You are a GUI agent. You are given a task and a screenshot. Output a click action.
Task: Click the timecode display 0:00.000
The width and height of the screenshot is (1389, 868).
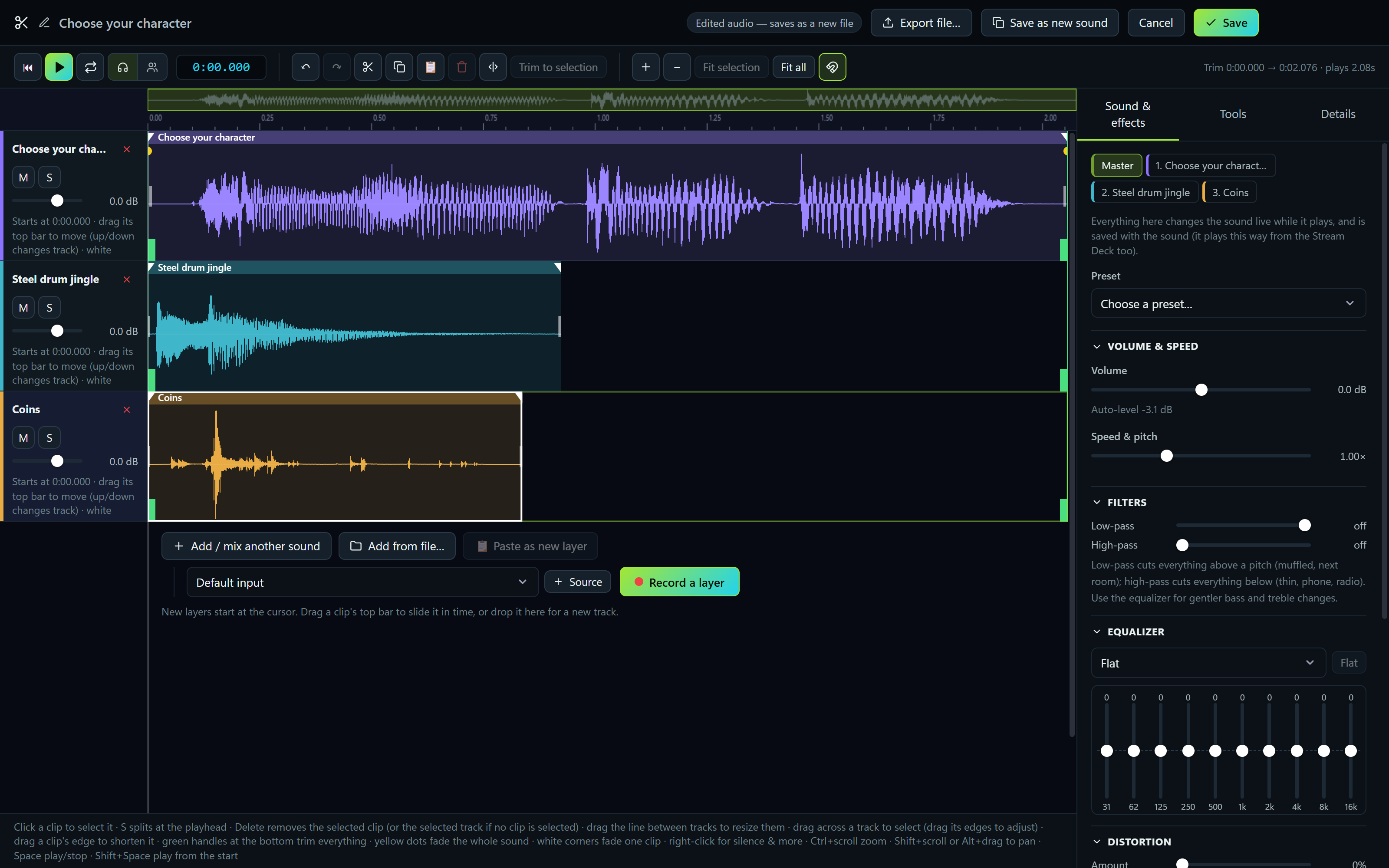[x=221, y=67]
